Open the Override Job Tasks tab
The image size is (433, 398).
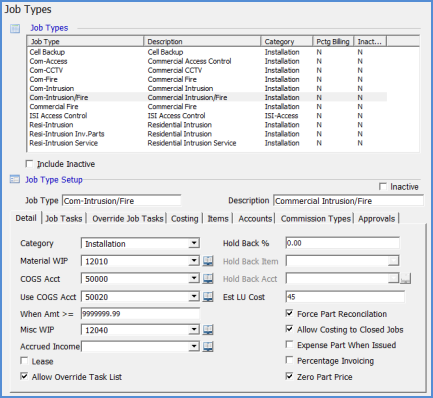(127, 219)
